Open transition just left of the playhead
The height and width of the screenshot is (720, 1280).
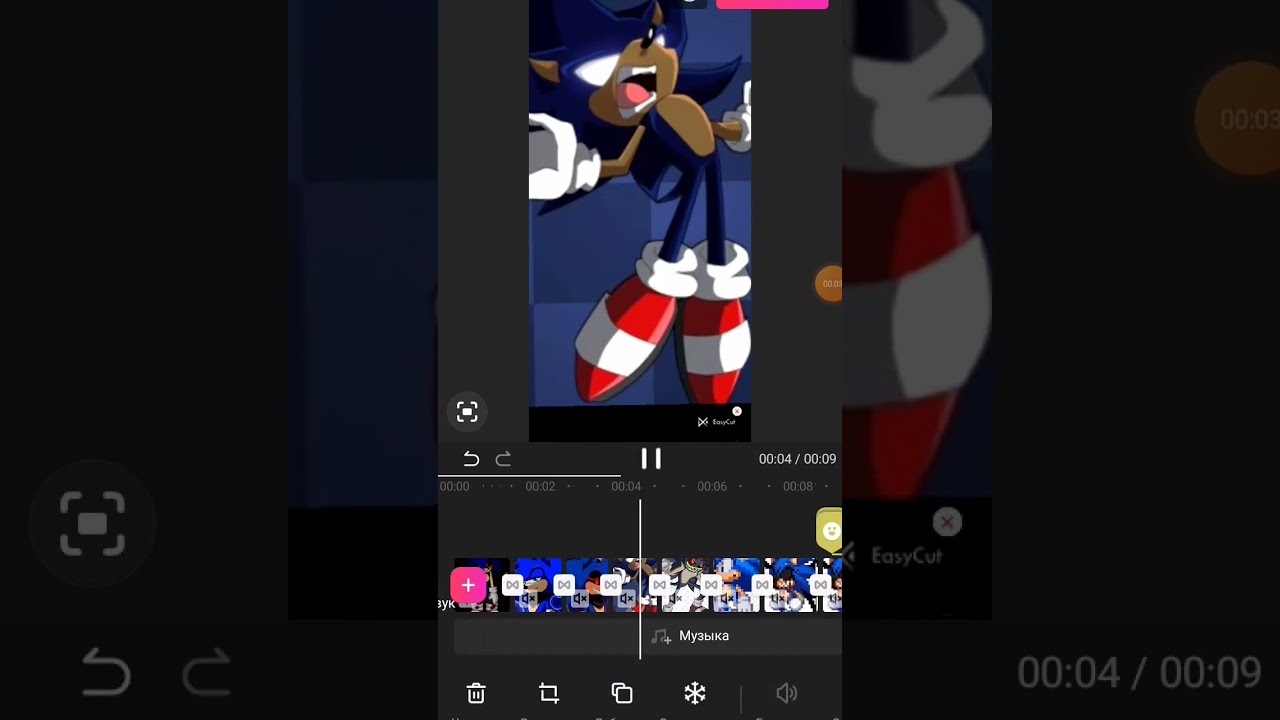[x=611, y=585]
